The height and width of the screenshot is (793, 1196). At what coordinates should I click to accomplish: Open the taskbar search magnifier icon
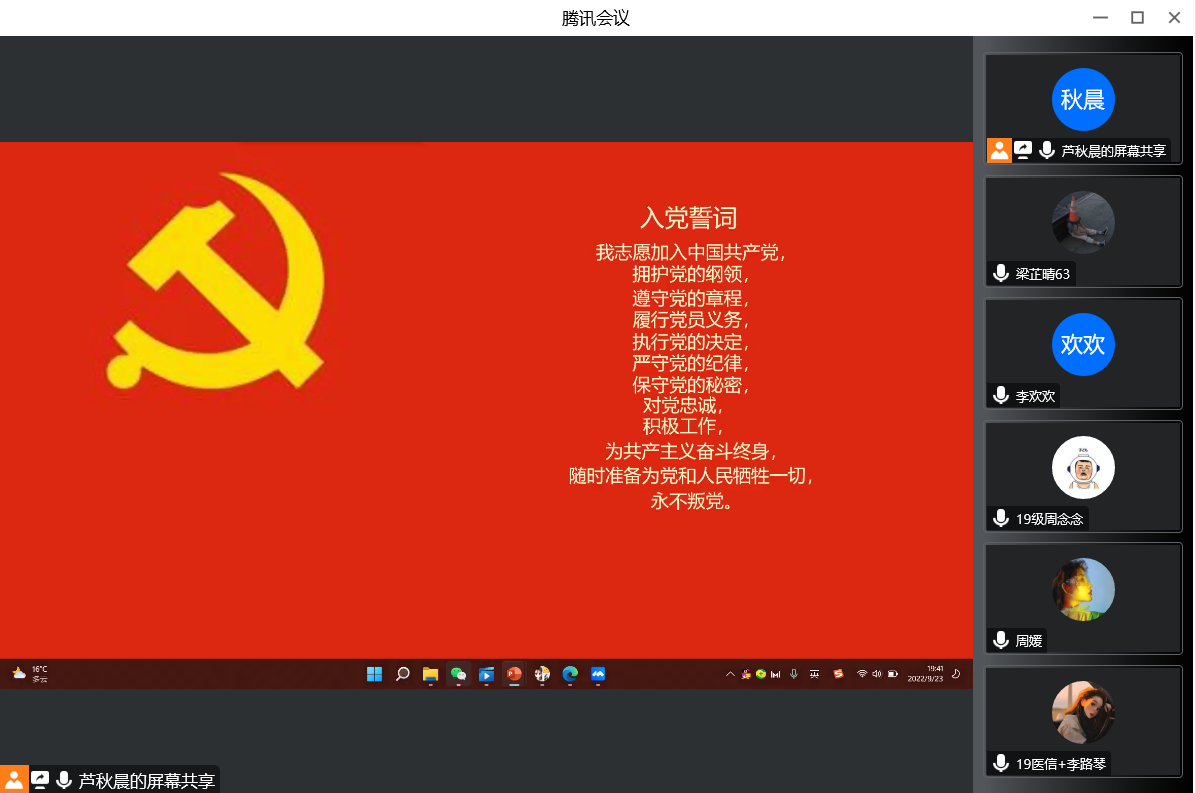403,674
